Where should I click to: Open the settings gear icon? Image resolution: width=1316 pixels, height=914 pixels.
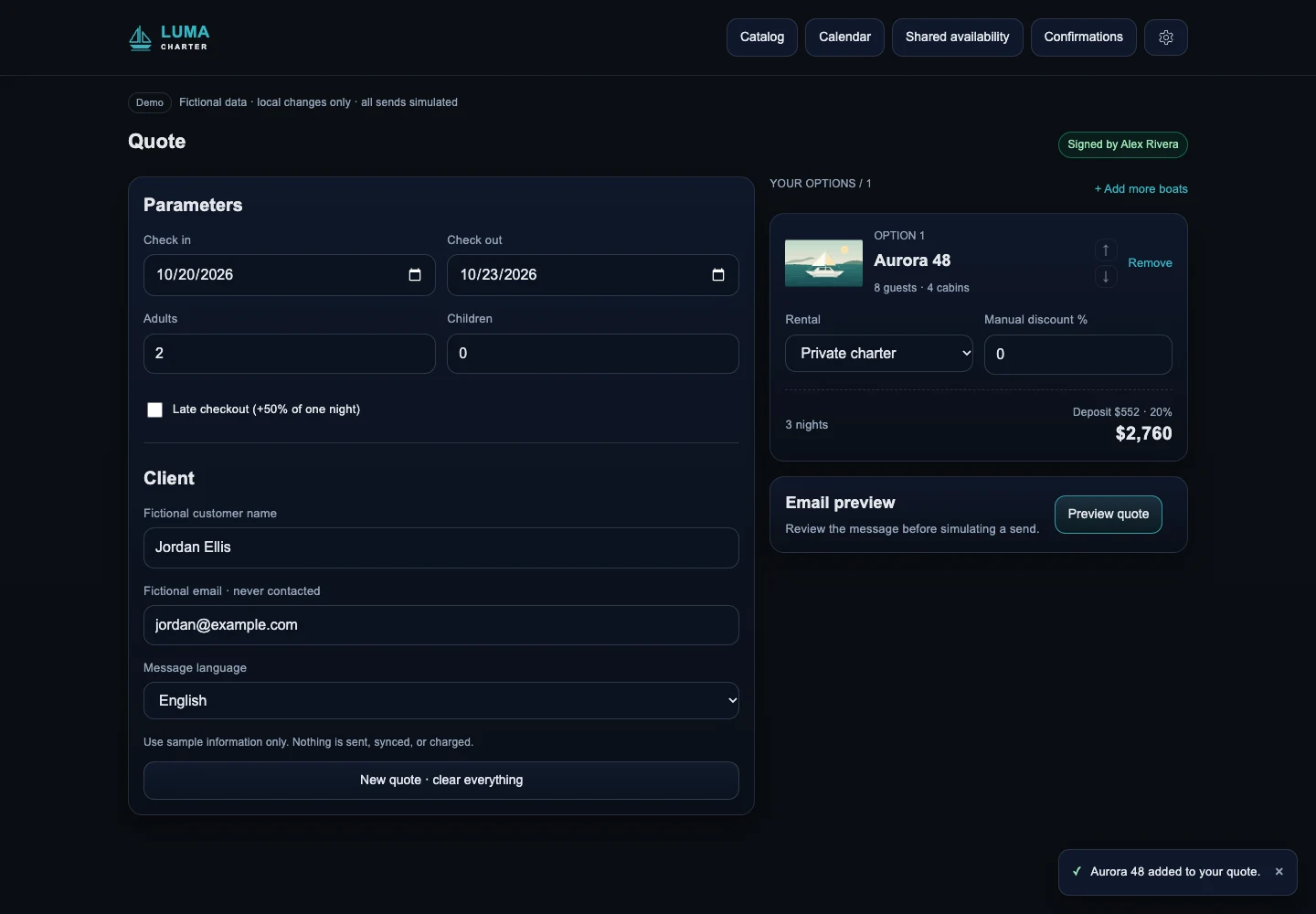click(1166, 37)
